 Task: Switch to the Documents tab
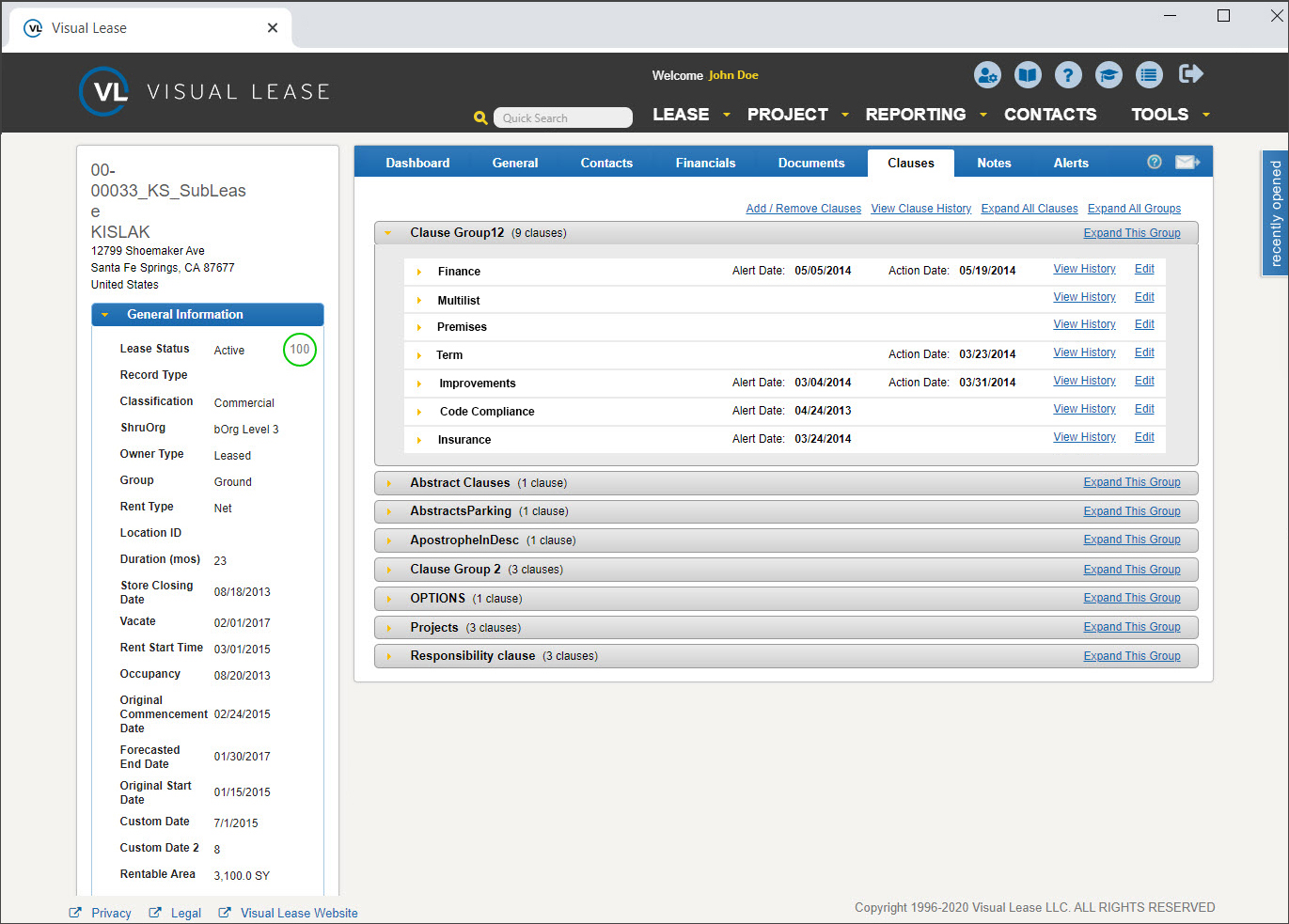pos(811,163)
